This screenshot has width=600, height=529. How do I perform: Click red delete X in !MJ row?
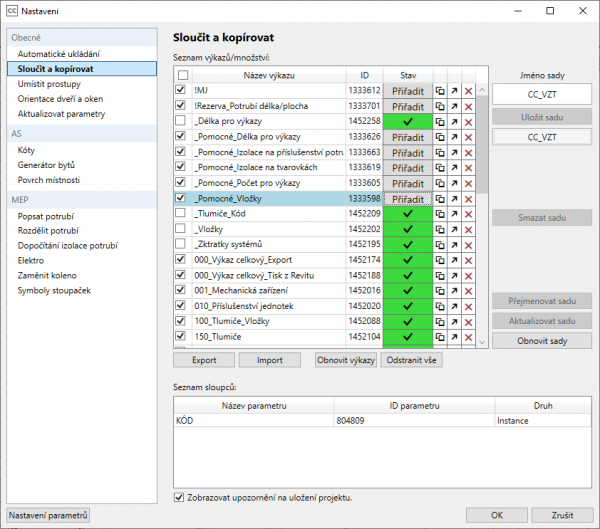click(x=468, y=91)
